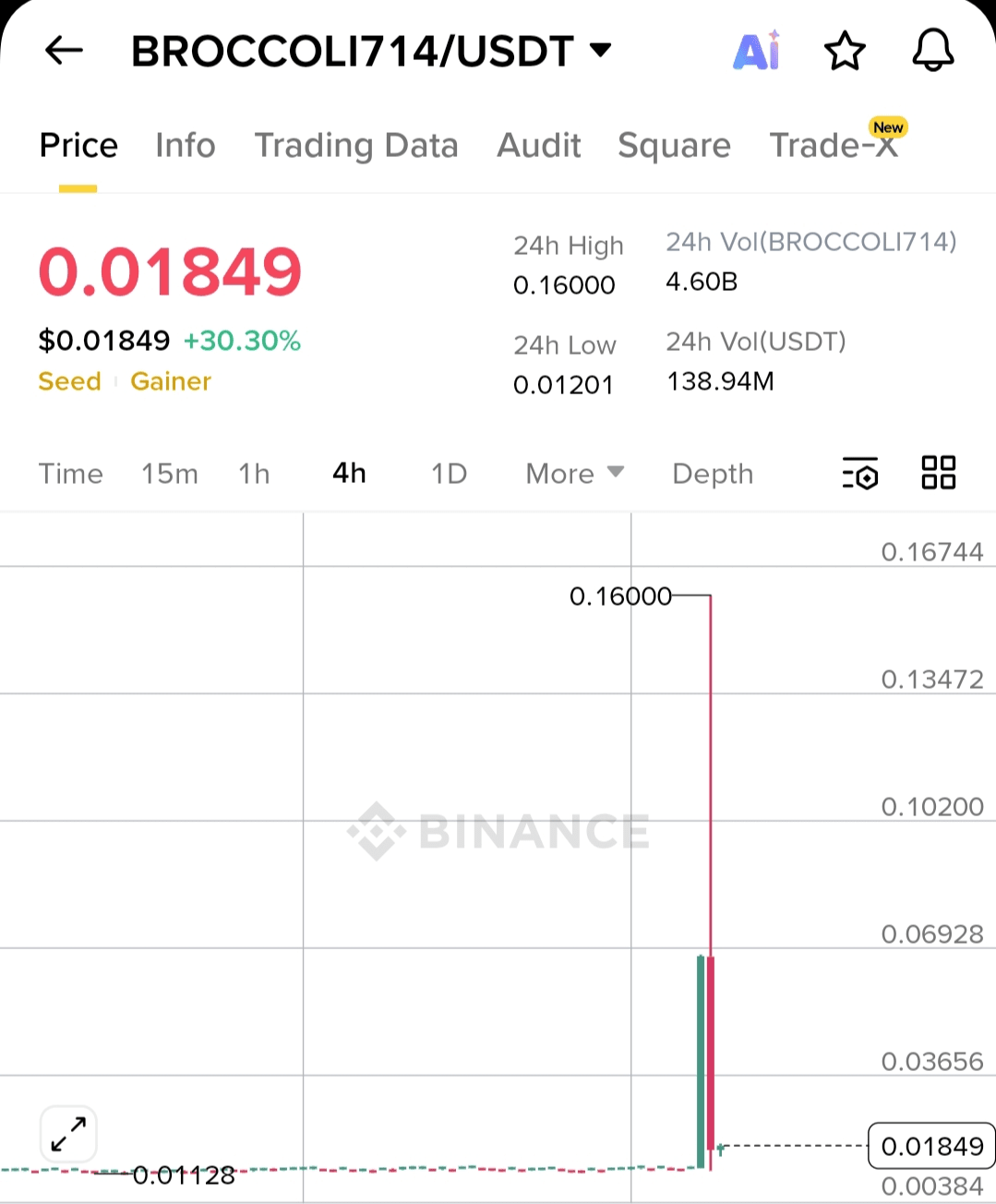The width and height of the screenshot is (996, 1204).
Task: Select the 1D chart interval
Action: (x=450, y=474)
